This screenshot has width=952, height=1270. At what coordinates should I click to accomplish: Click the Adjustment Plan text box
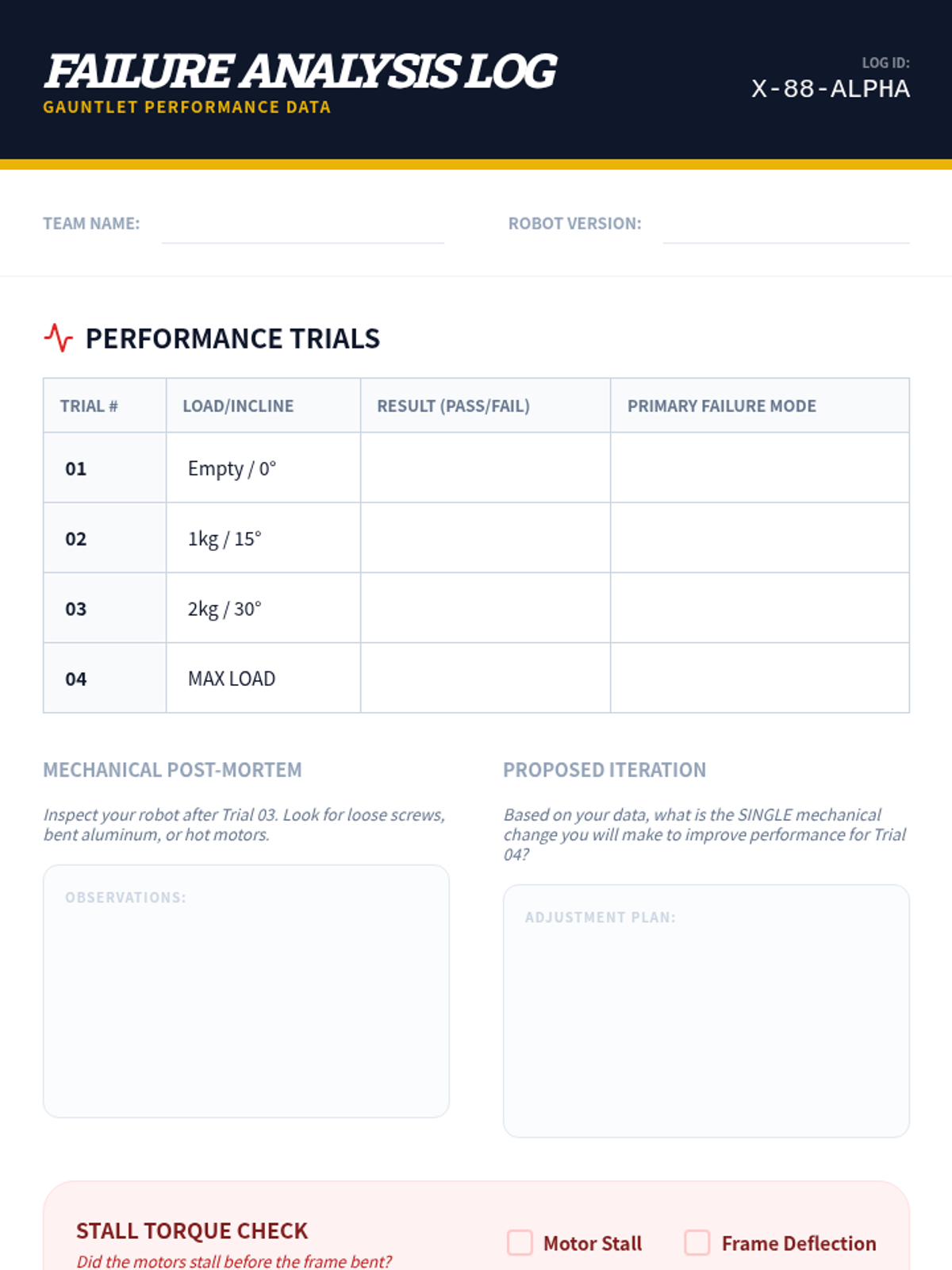click(706, 1011)
